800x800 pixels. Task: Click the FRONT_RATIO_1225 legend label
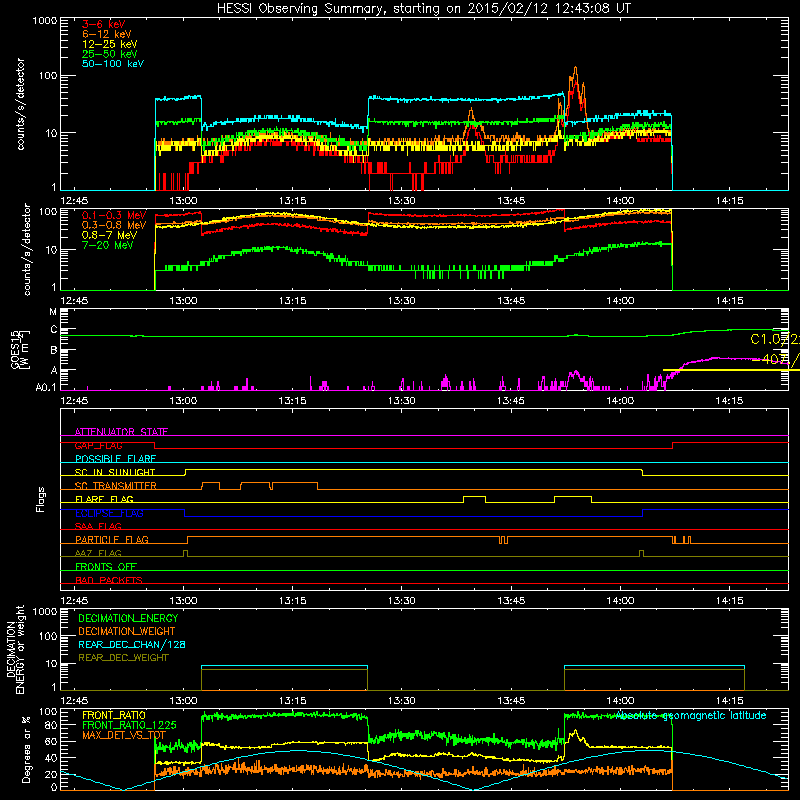[129, 725]
